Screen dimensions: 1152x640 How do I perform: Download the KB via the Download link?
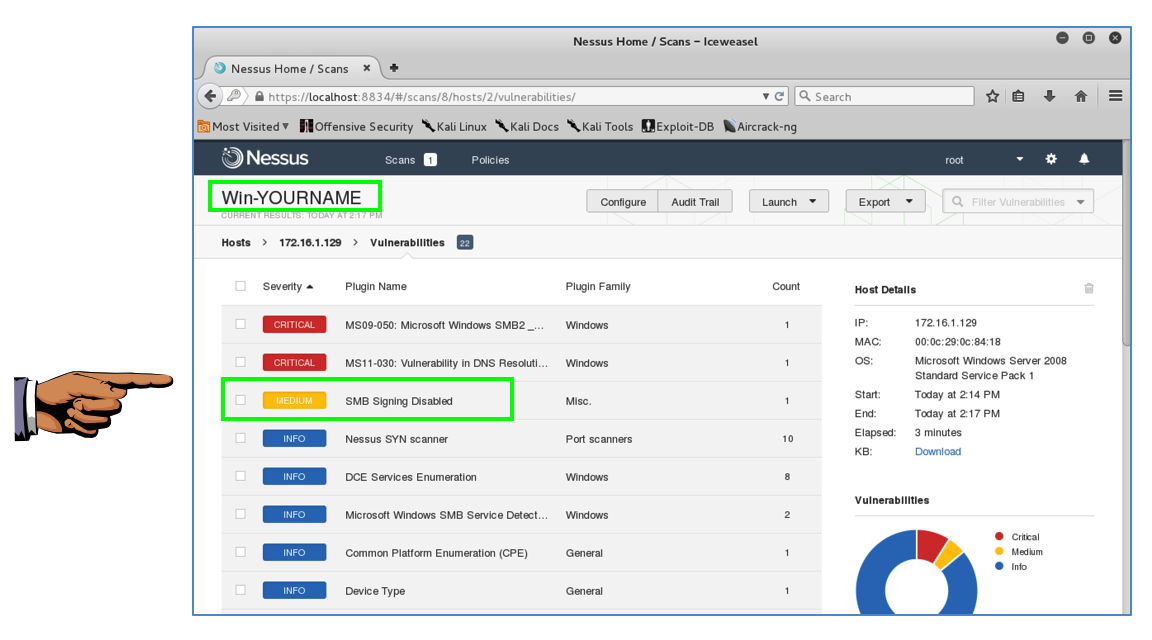pos(937,451)
